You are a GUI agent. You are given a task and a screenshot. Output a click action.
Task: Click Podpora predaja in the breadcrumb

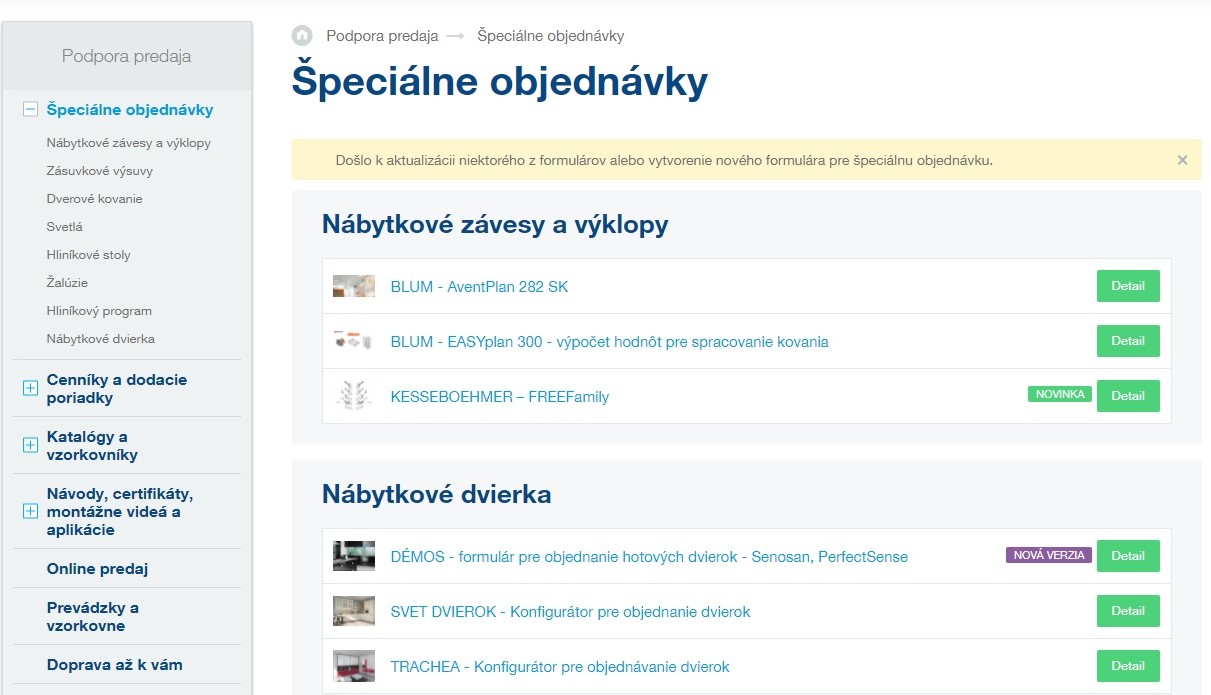click(x=382, y=36)
